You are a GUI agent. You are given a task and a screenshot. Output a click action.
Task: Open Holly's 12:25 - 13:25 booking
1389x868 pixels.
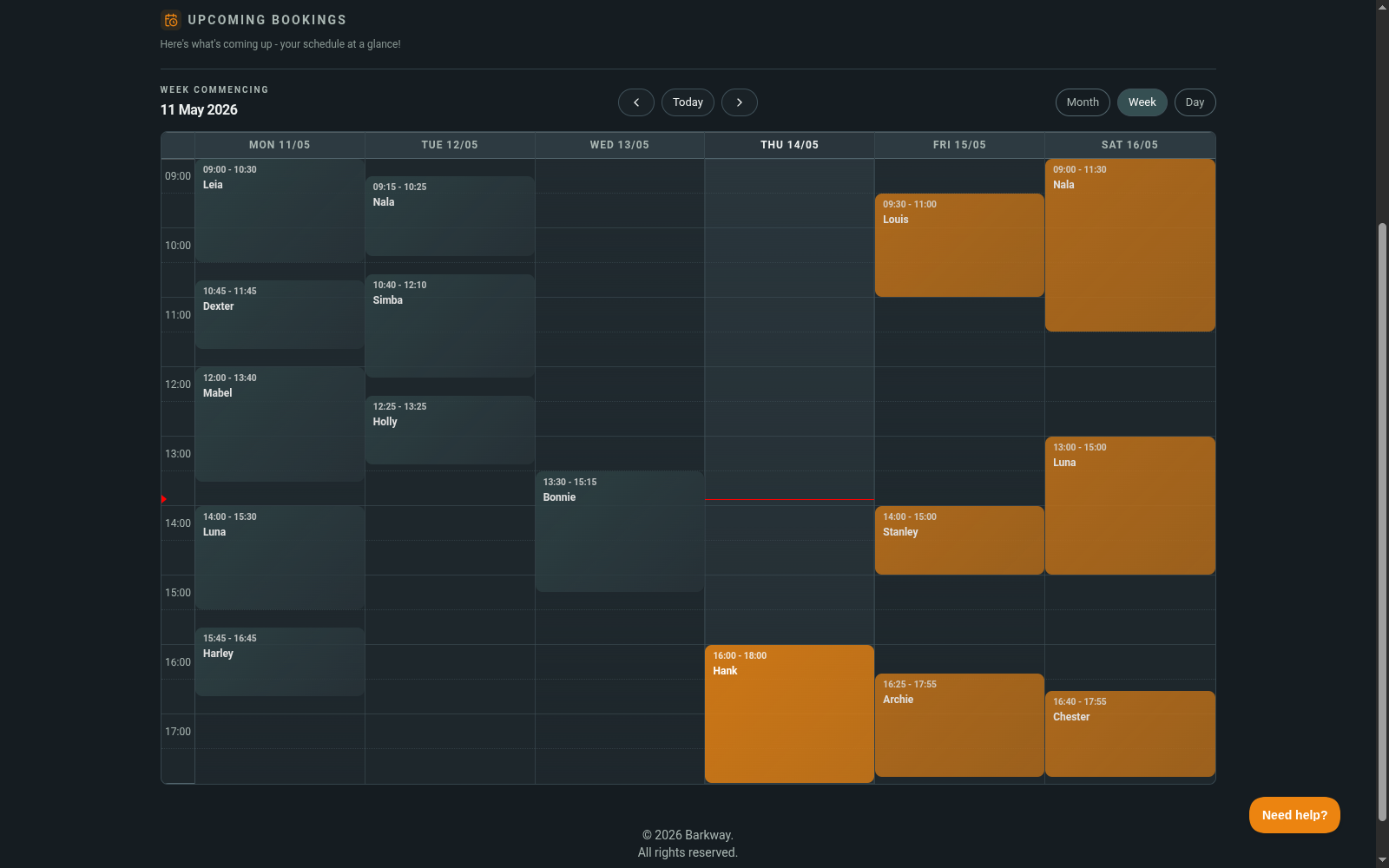pyautogui.click(x=450, y=430)
